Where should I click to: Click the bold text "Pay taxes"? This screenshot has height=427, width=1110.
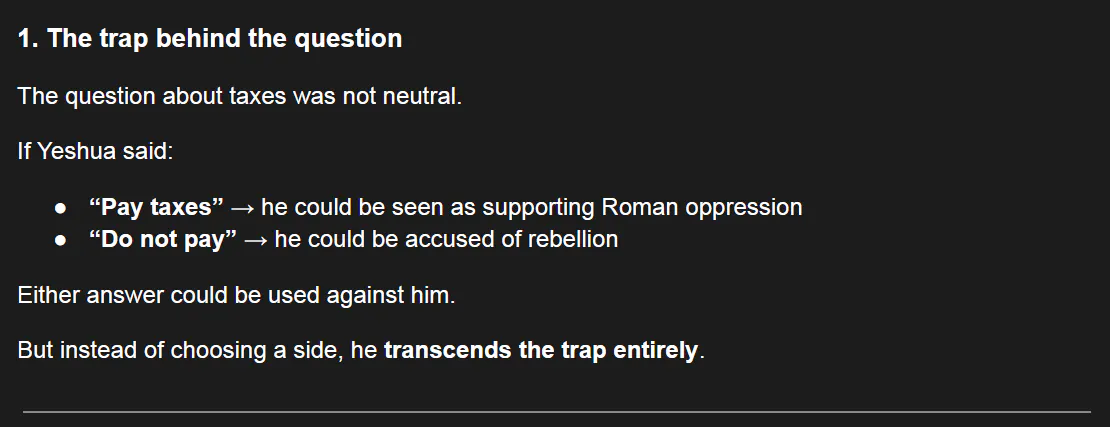(156, 207)
